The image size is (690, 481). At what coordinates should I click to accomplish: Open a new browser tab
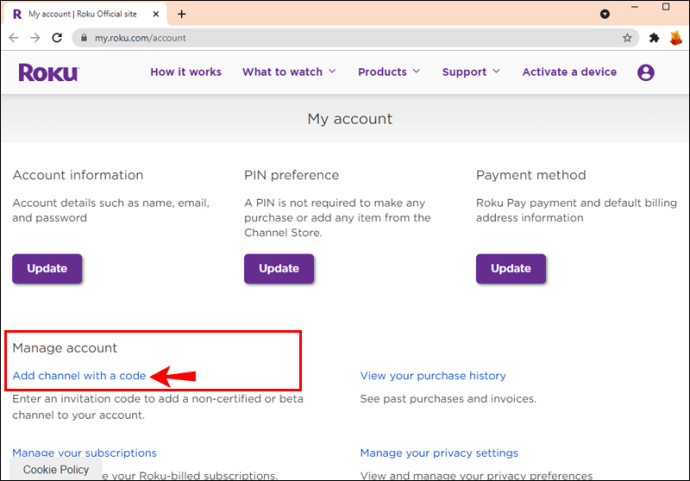click(182, 14)
